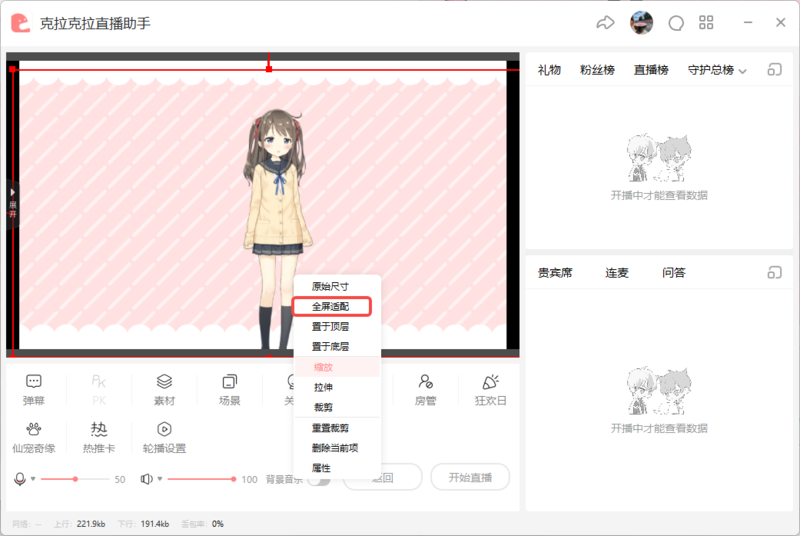
Task: Mute the speaker volume icon
Action: point(146,479)
